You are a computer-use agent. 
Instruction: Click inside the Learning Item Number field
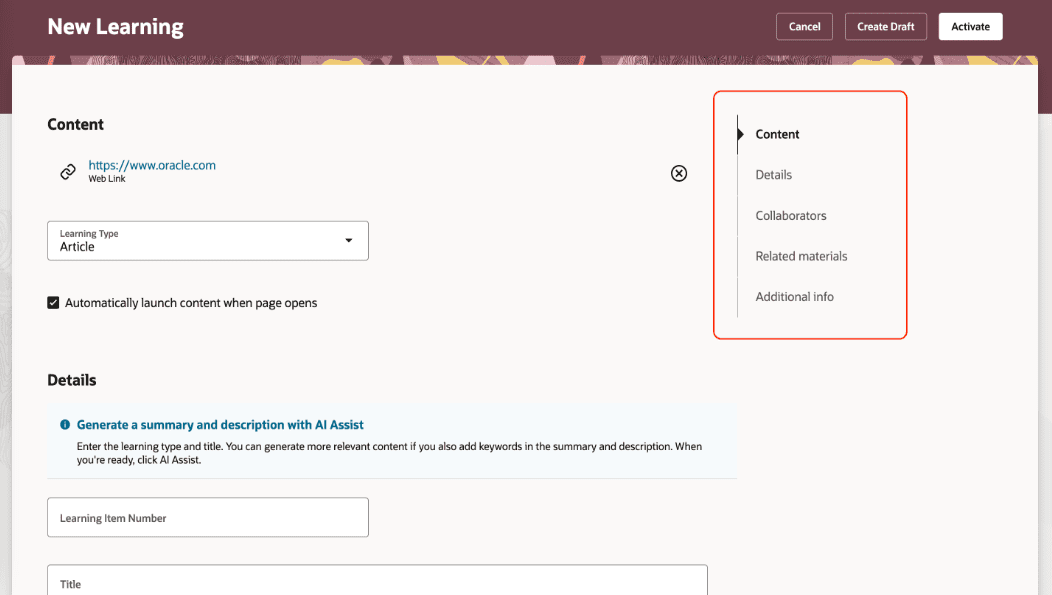(x=207, y=517)
